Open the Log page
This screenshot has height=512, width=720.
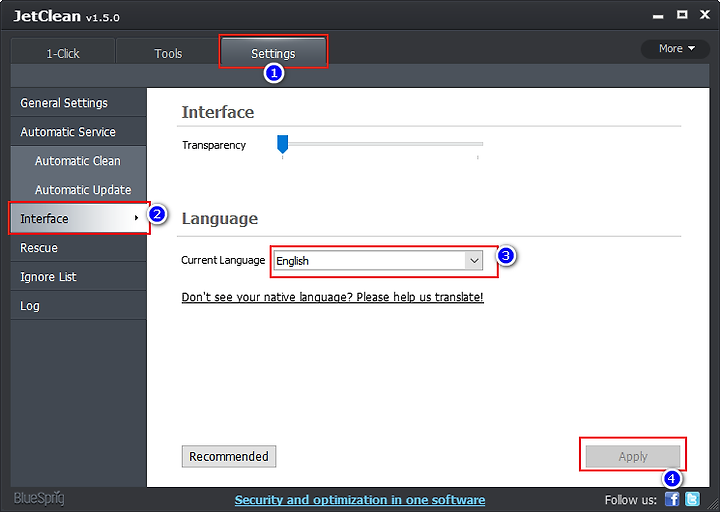pyautogui.click(x=79, y=305)
